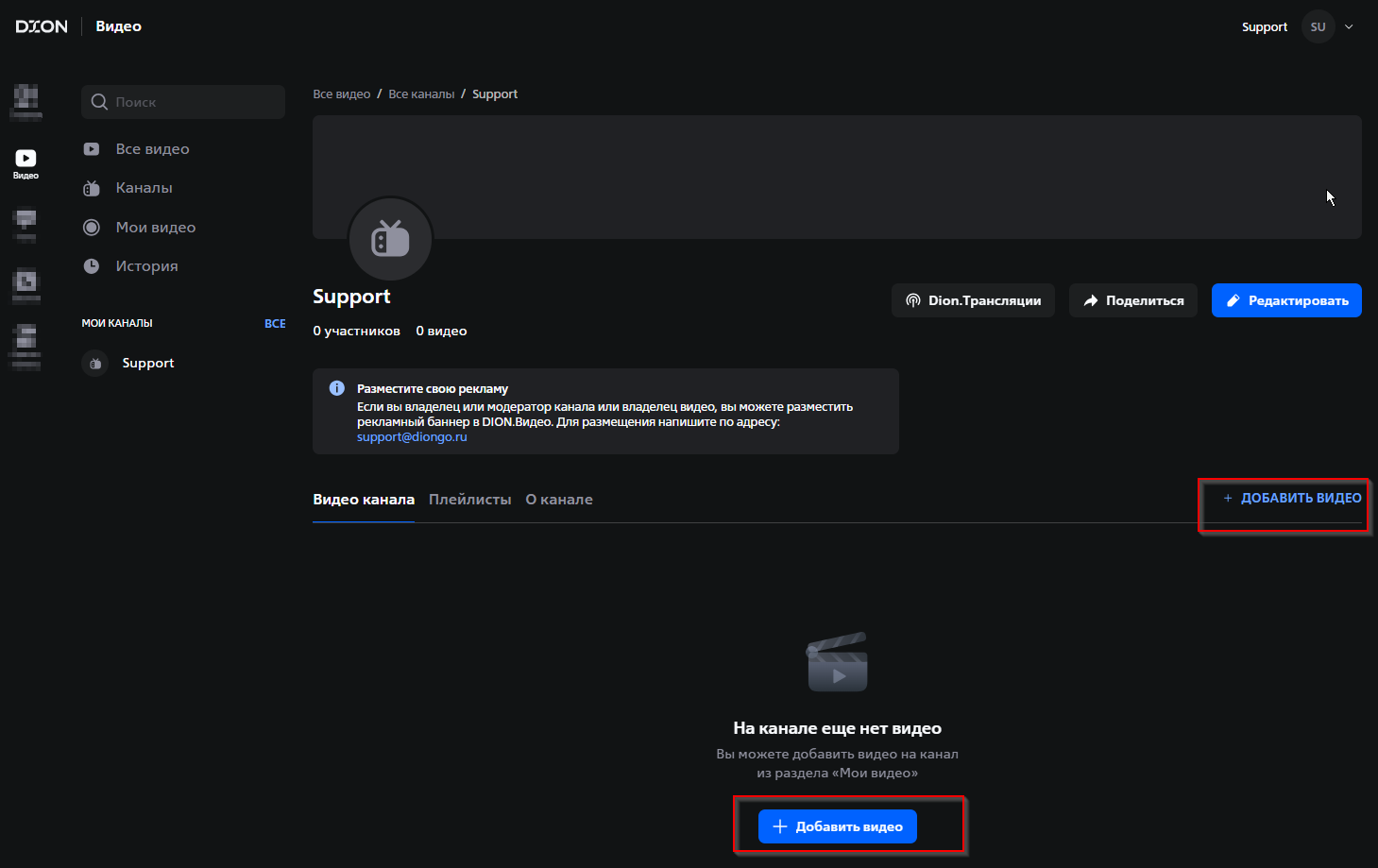Open the Video section in left rail
Image resolution: width=1378 pixels, height=868 pixels.
click(x=26, y=162)
